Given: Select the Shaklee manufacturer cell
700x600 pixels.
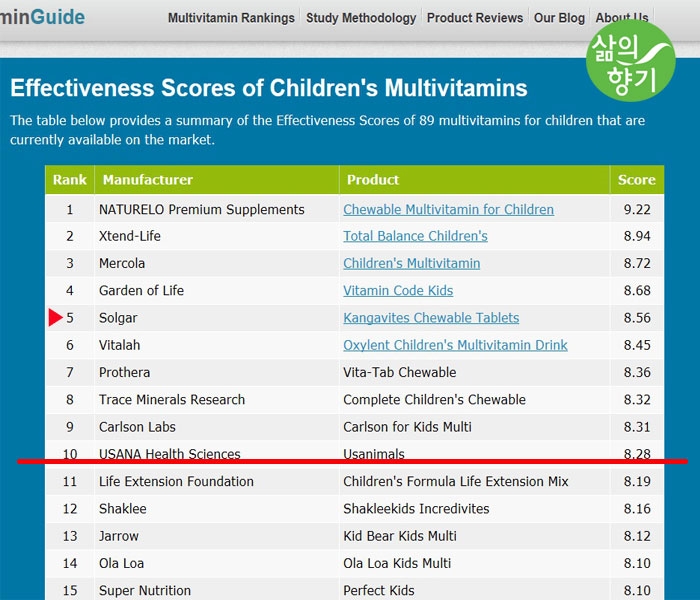Looking at the screenshot, I should tap(217, 508).
